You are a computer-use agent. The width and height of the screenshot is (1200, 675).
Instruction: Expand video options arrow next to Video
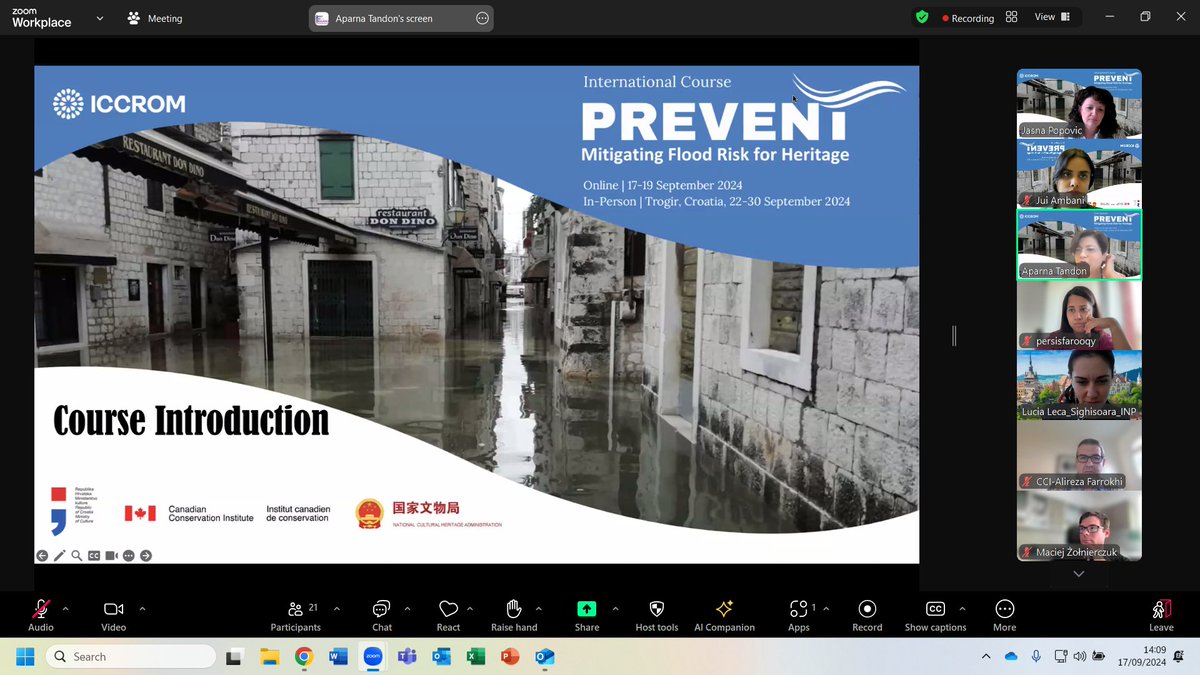pos(142,608)
